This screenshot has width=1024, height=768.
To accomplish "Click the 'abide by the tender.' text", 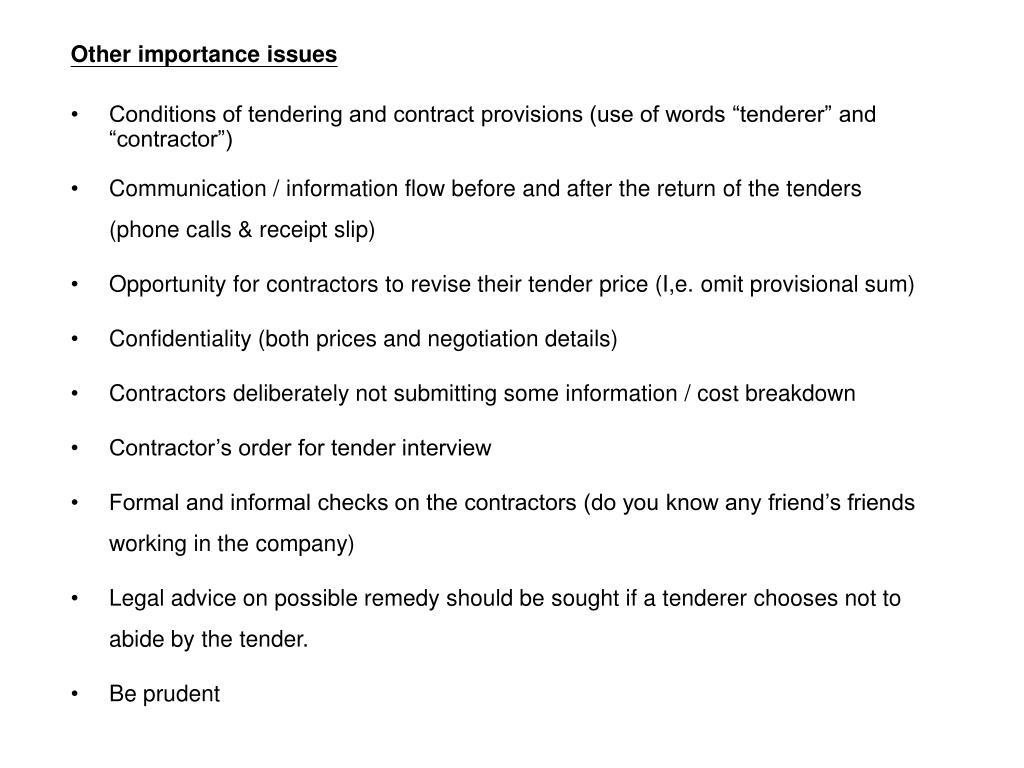I will (x=208, y=639).
